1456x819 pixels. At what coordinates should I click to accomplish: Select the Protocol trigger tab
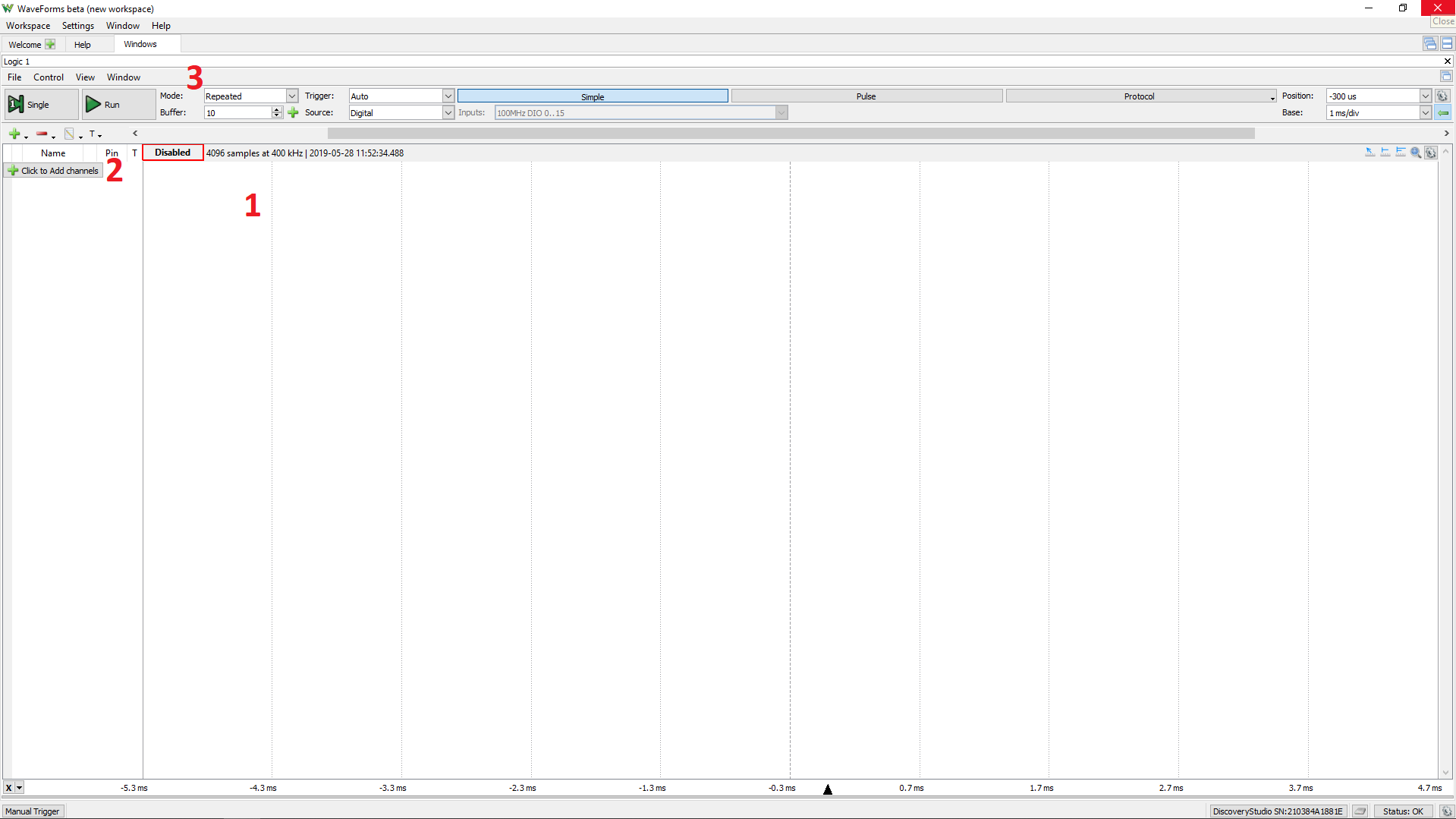(x=1140, y=96)
